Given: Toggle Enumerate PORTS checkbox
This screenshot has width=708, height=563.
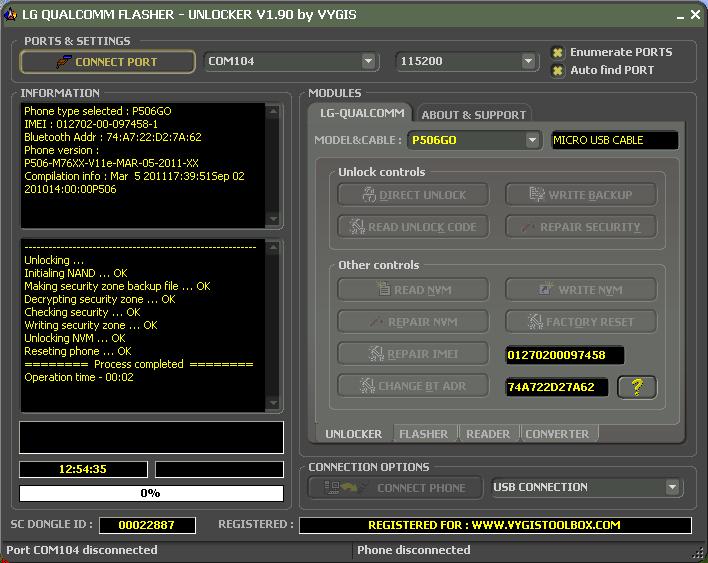Looking at the screenshot, I should [x=558, y=52].
